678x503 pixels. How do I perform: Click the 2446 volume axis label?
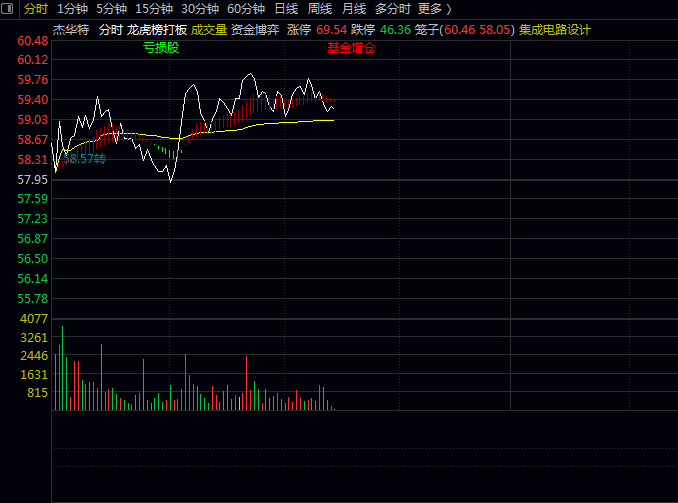34,356
